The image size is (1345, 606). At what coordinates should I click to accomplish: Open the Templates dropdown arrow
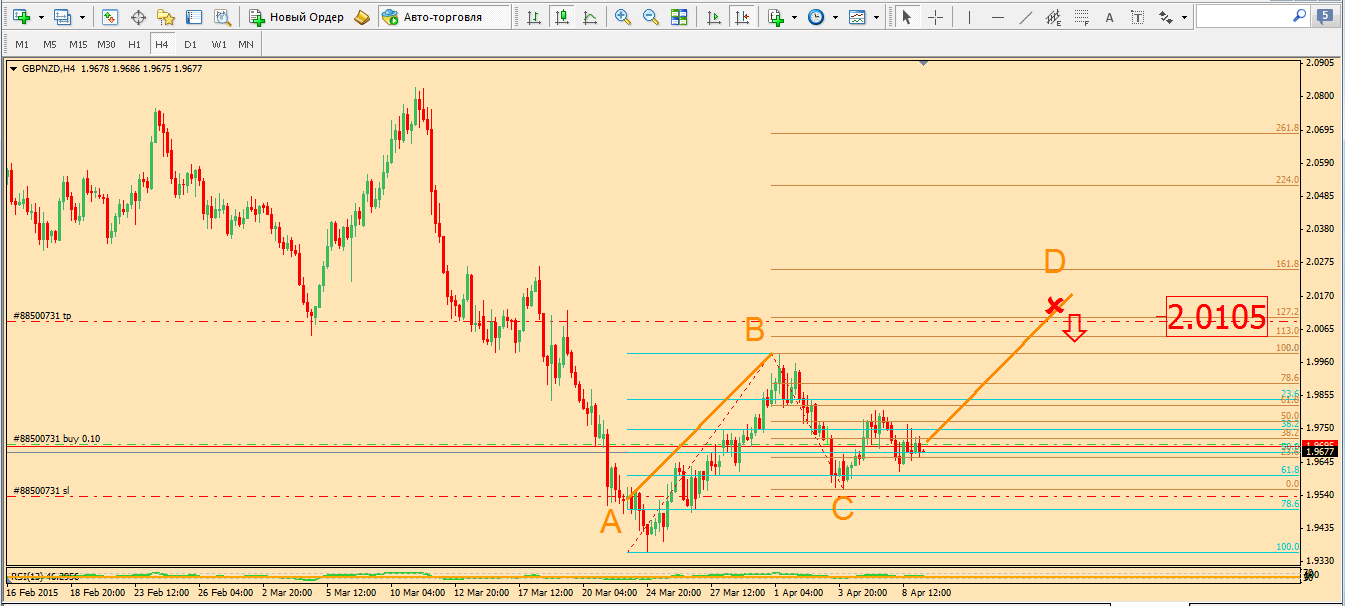(x=876, y=18)
